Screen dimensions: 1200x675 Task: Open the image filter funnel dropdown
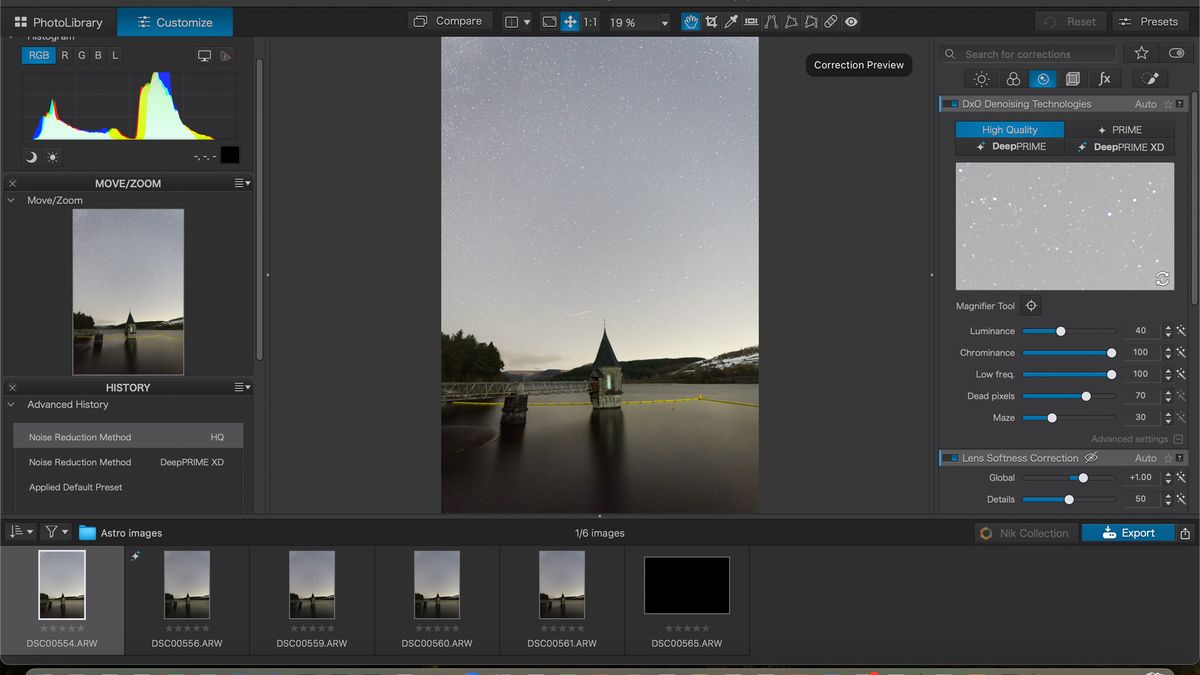click(x=56, y=532)
